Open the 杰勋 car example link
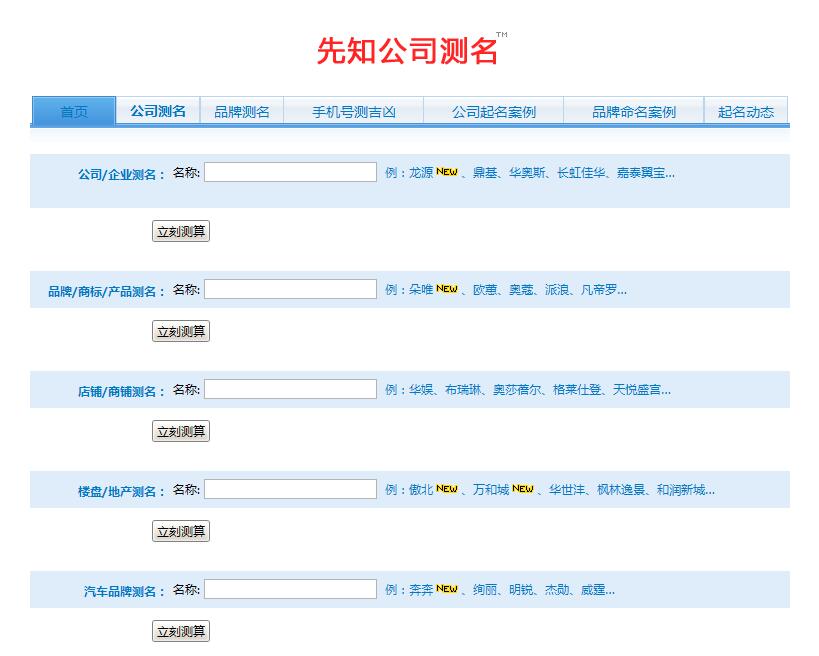Image resolution: width=819 pixels, height=656 pixels. point(557,590)
